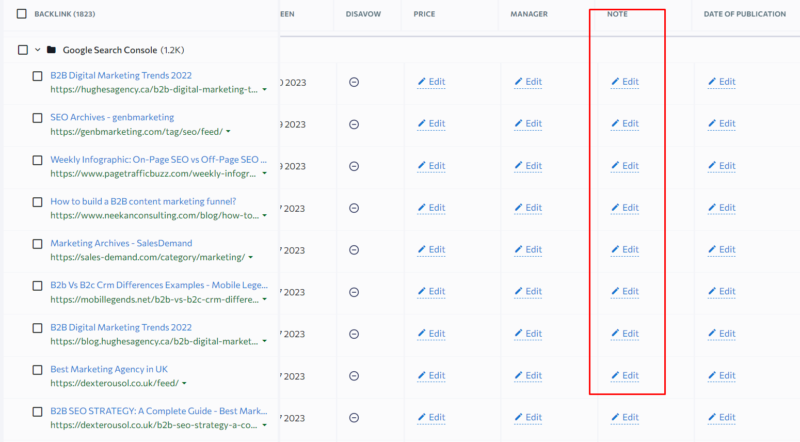Image resolution: width=800 pixels, height=442 pixels.
Task: Sort by DATE OF PUBLICATION column header
Action: tap(745, 14)
